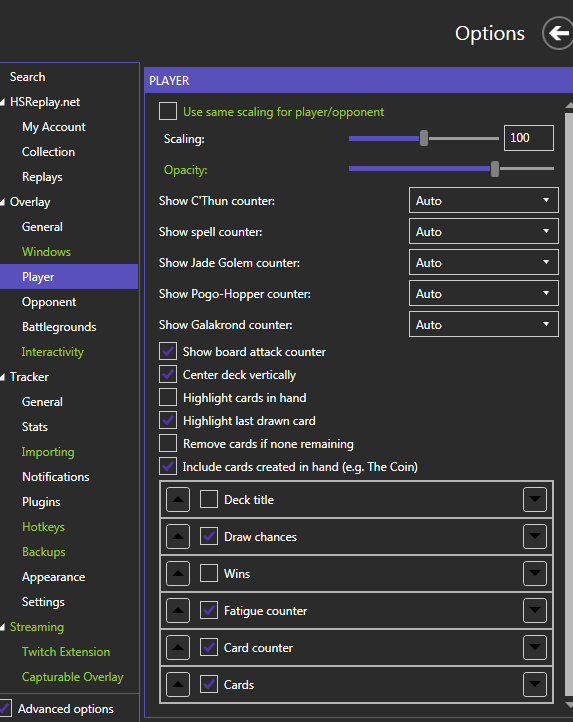Open Search in the sidebar
The height and width of the screenshot is (722, 573).
point(28,77)
